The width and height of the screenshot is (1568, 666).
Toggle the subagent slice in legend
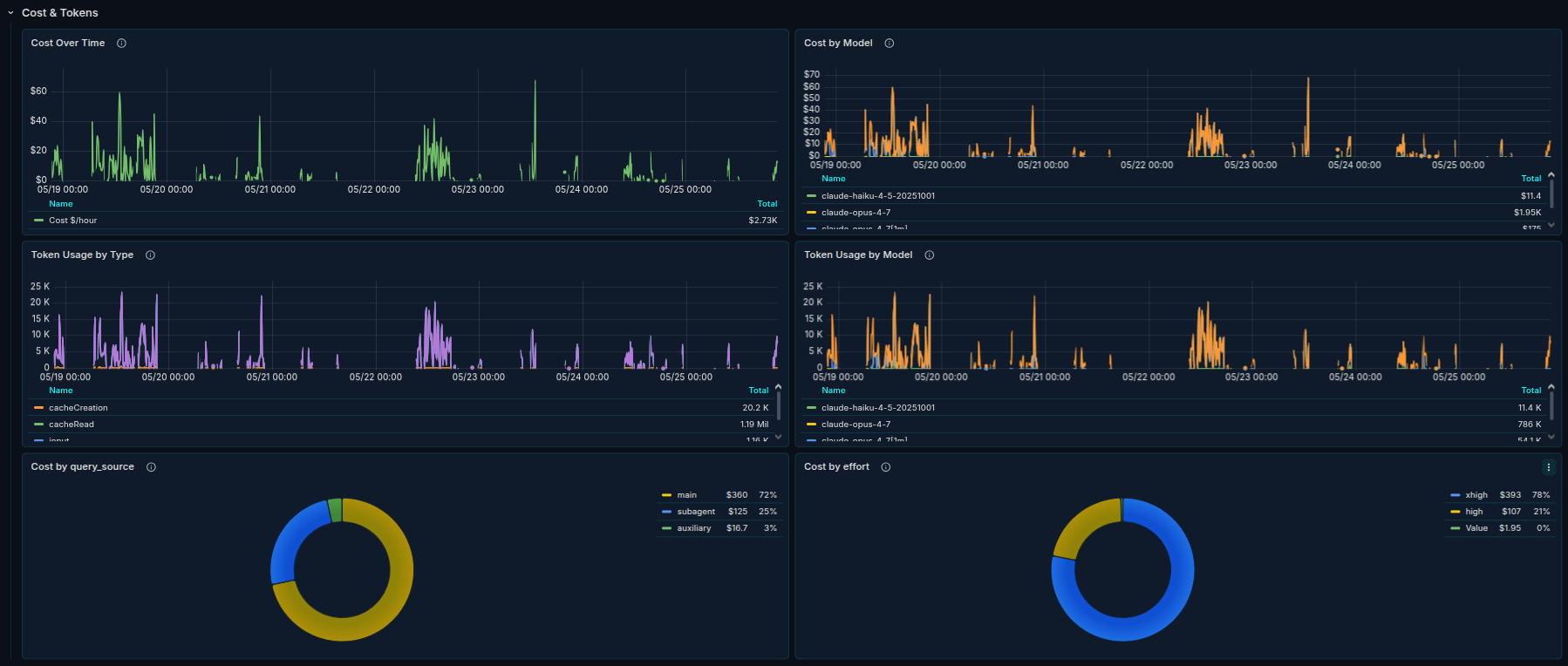(696, 511)
